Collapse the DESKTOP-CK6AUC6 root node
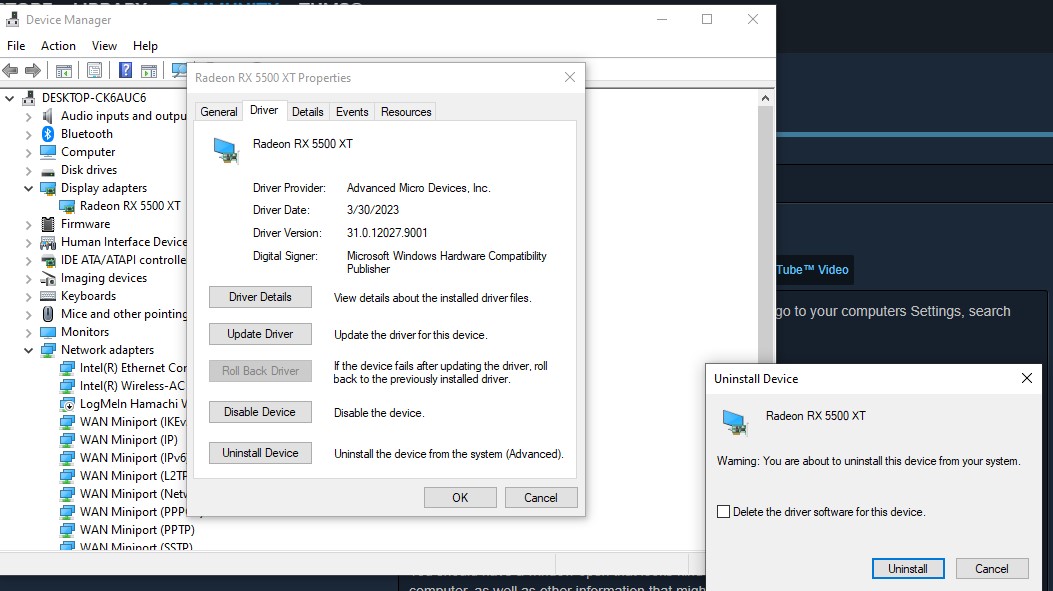The height and width of the screenshot is (591, 1053). click(x=9, y=98)
